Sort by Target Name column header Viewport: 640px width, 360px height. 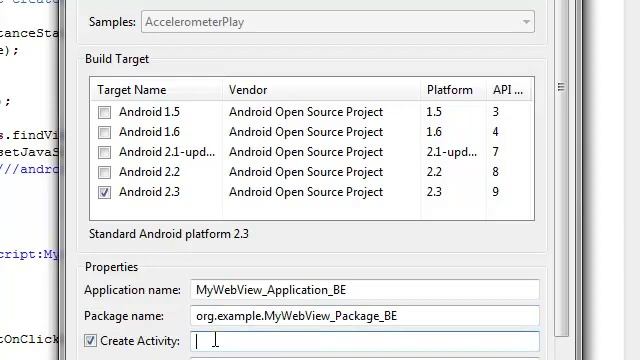pos(156,90)
